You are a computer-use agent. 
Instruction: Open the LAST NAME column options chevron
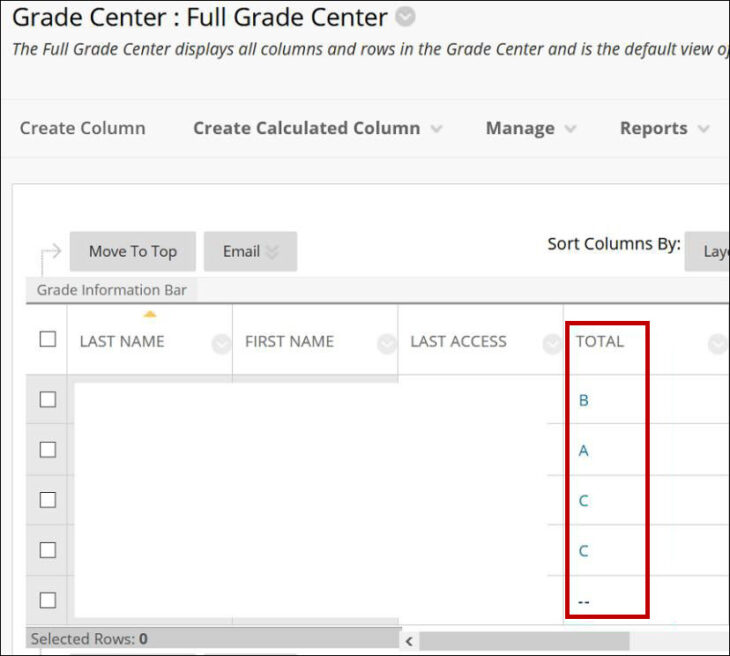pyautogui.click(x=221, y=345)
